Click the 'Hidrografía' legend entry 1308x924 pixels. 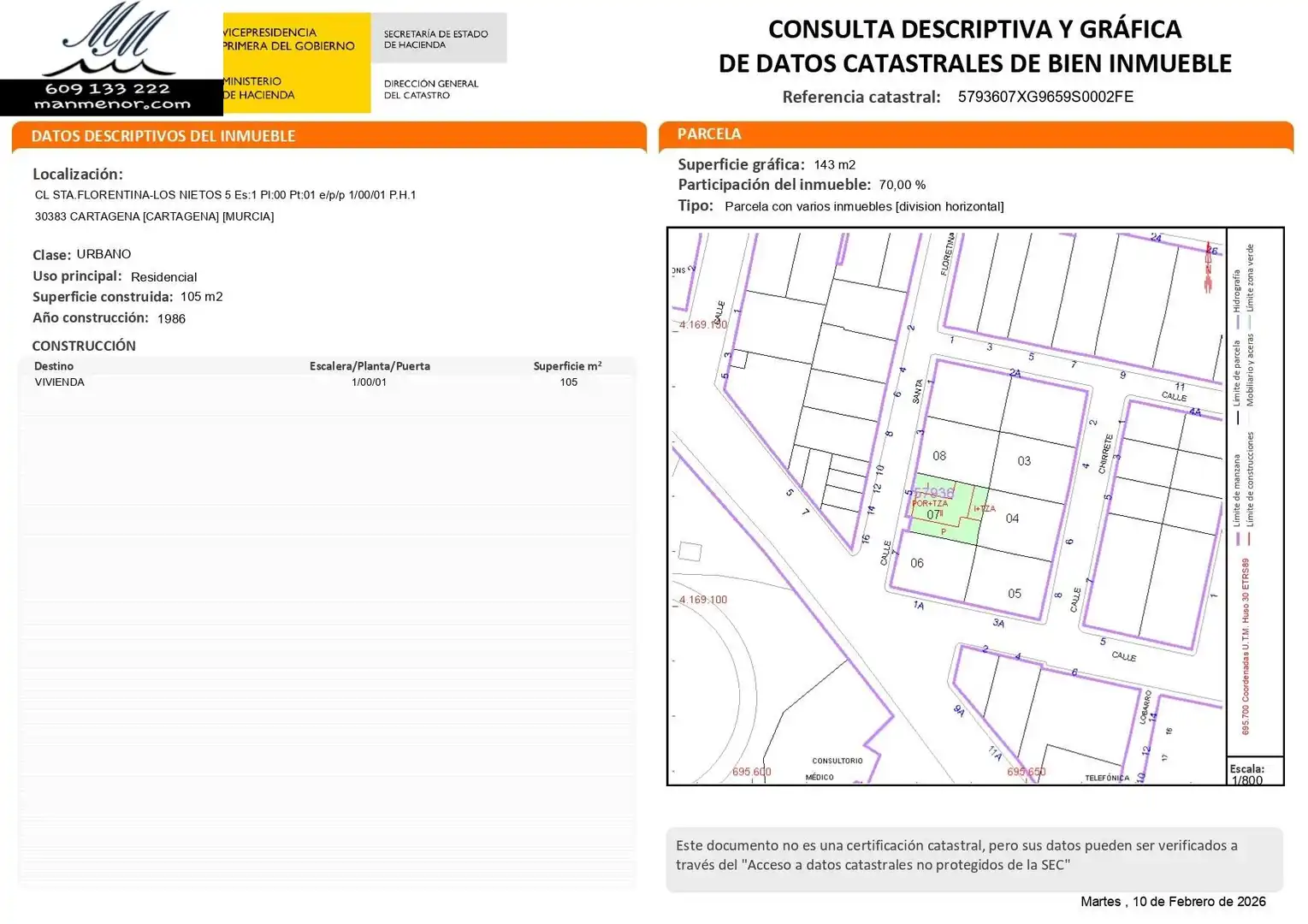pyautogui.click(x=1237, y=299)
